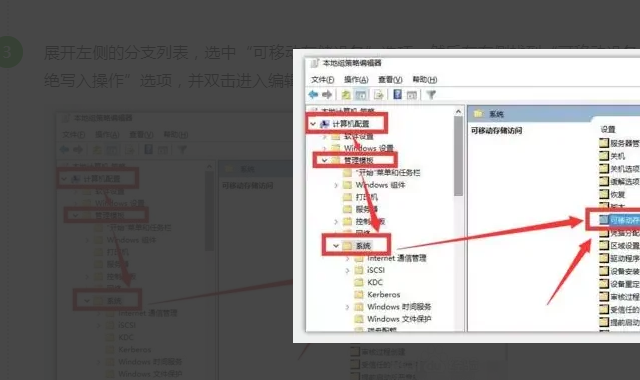This screenshot has width=640, height=380.
Task: Collapse the 计算机配置 tree node
Action: pyautogui.click(x=313, y=124)
